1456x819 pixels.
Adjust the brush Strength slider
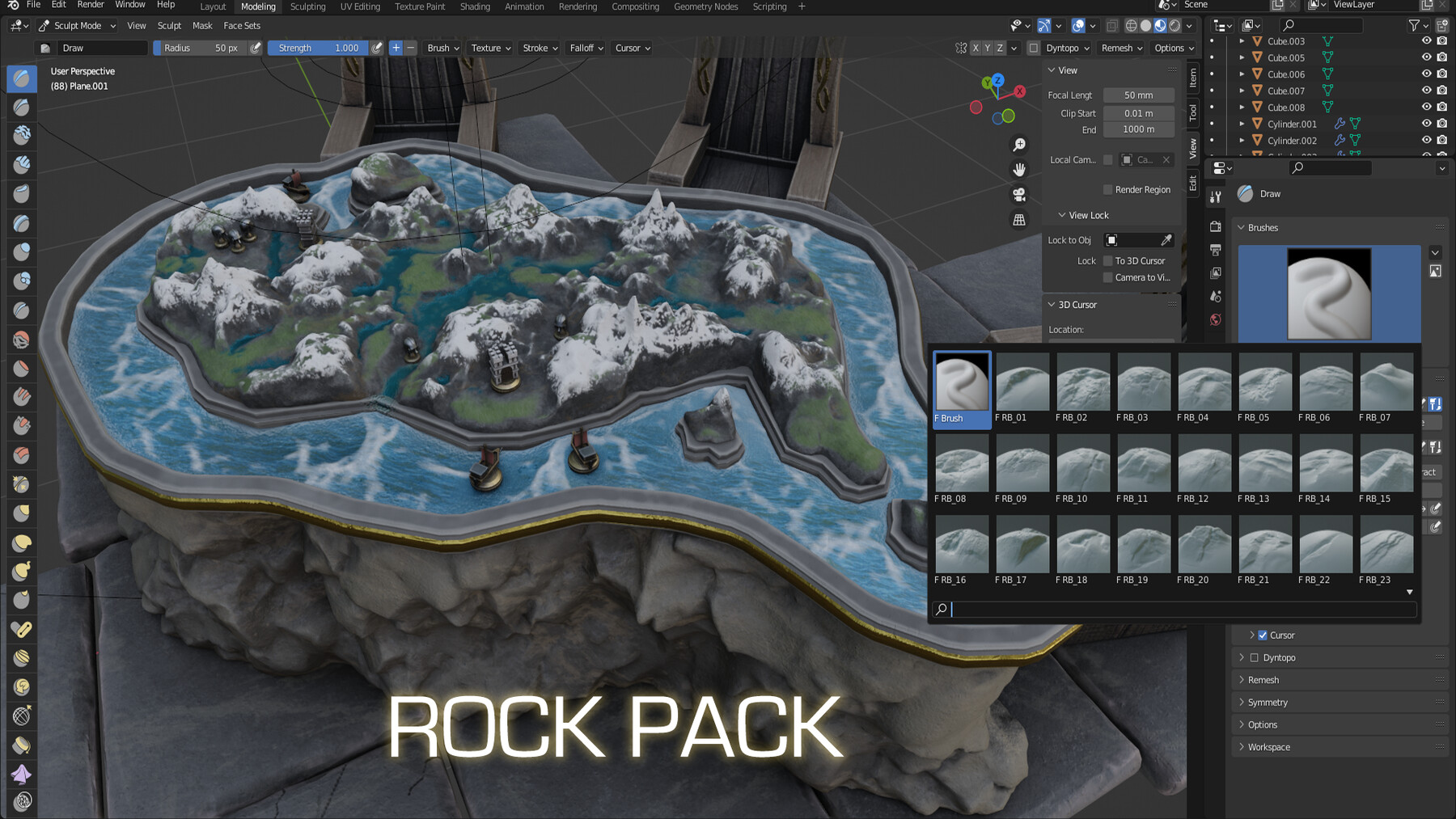(318, 48)
